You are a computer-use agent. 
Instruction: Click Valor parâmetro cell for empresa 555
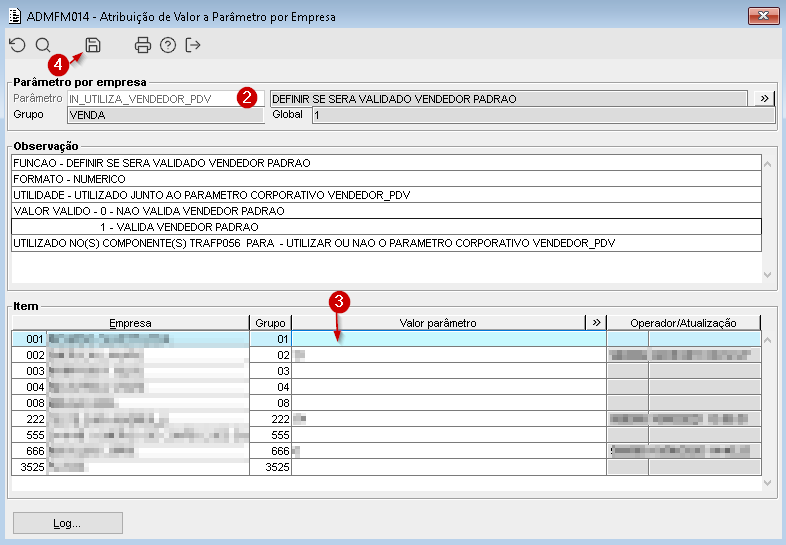[449, 435]
